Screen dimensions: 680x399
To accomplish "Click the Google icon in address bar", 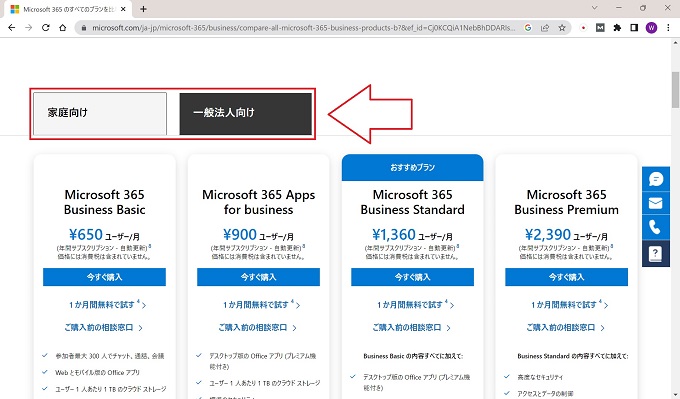I will [528, 27].
